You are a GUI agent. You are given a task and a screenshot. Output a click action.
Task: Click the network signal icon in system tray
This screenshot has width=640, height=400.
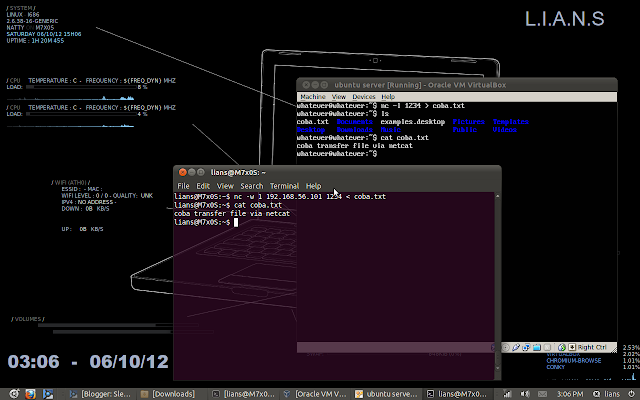tap(507, 394)
